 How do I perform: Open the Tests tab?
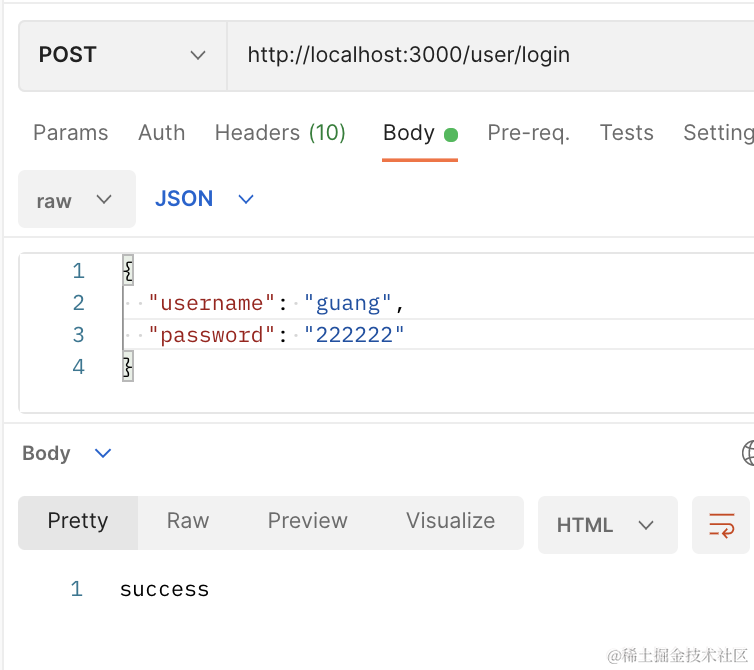tap(626, 133)
